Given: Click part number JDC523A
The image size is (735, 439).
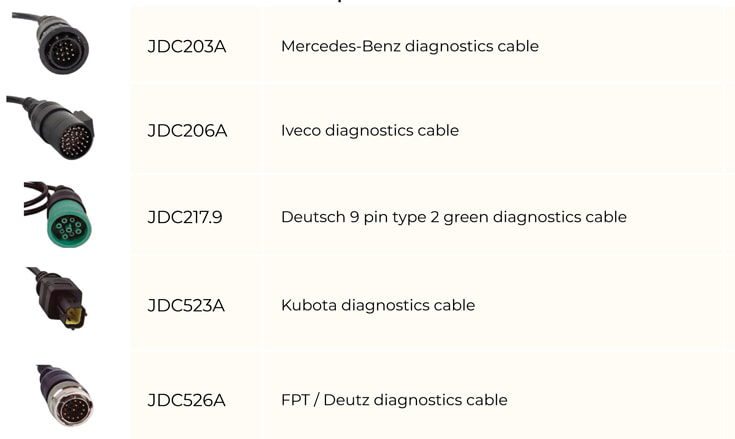Looking at the screenshot, I should coord(186,305).
